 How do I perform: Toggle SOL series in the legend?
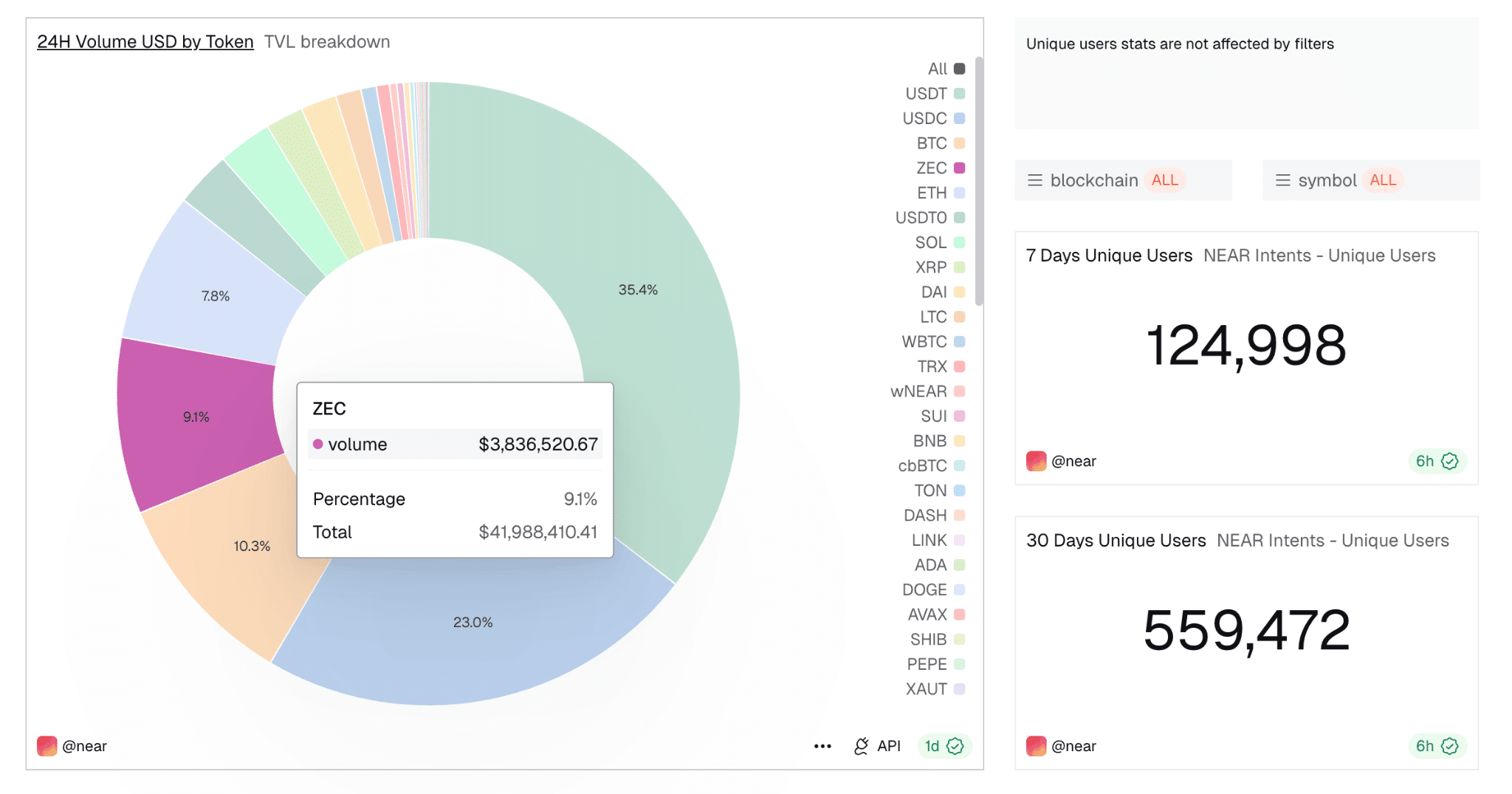pos(941,242)
